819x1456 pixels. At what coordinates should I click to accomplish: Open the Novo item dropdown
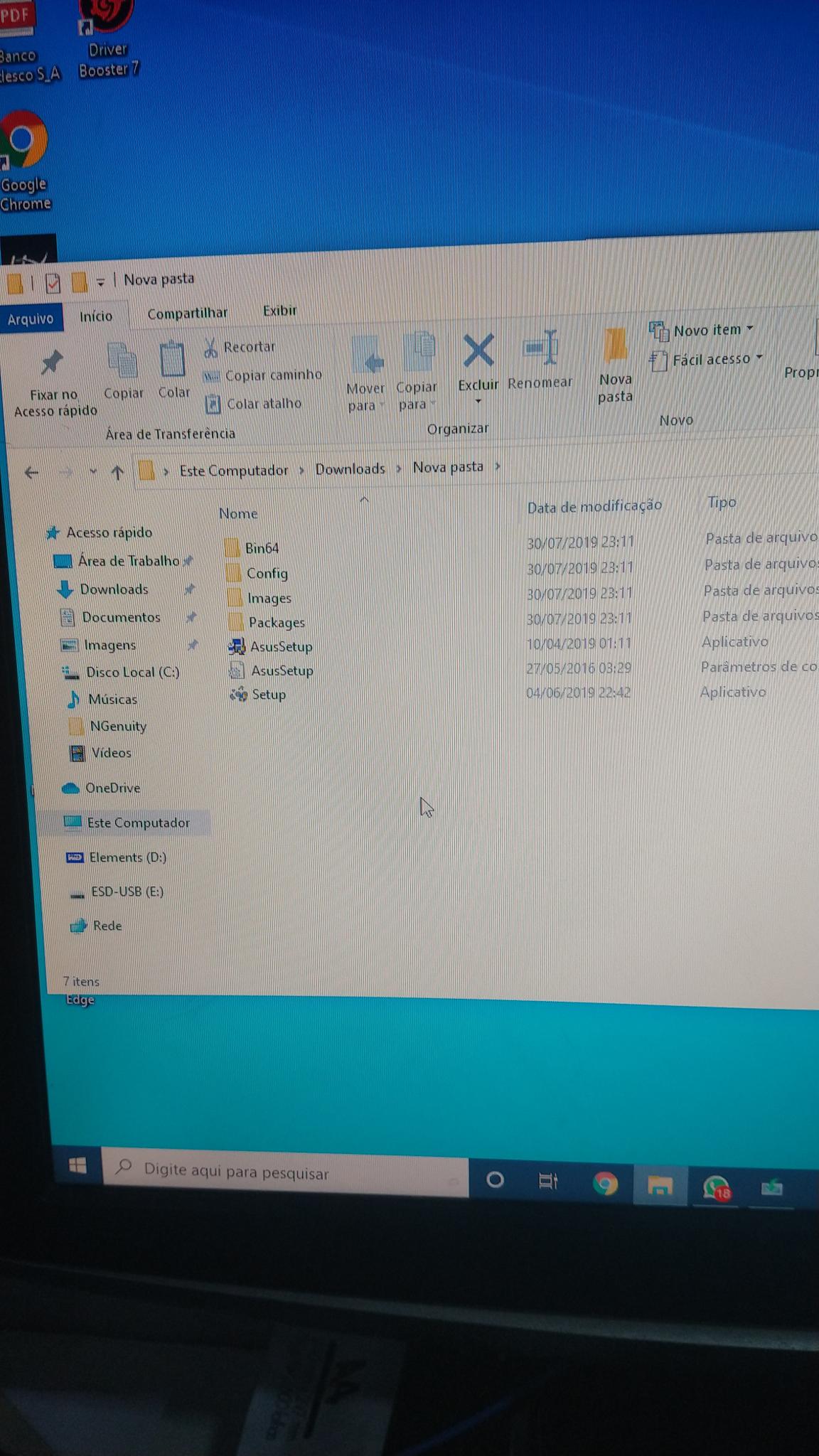point(701,330)
